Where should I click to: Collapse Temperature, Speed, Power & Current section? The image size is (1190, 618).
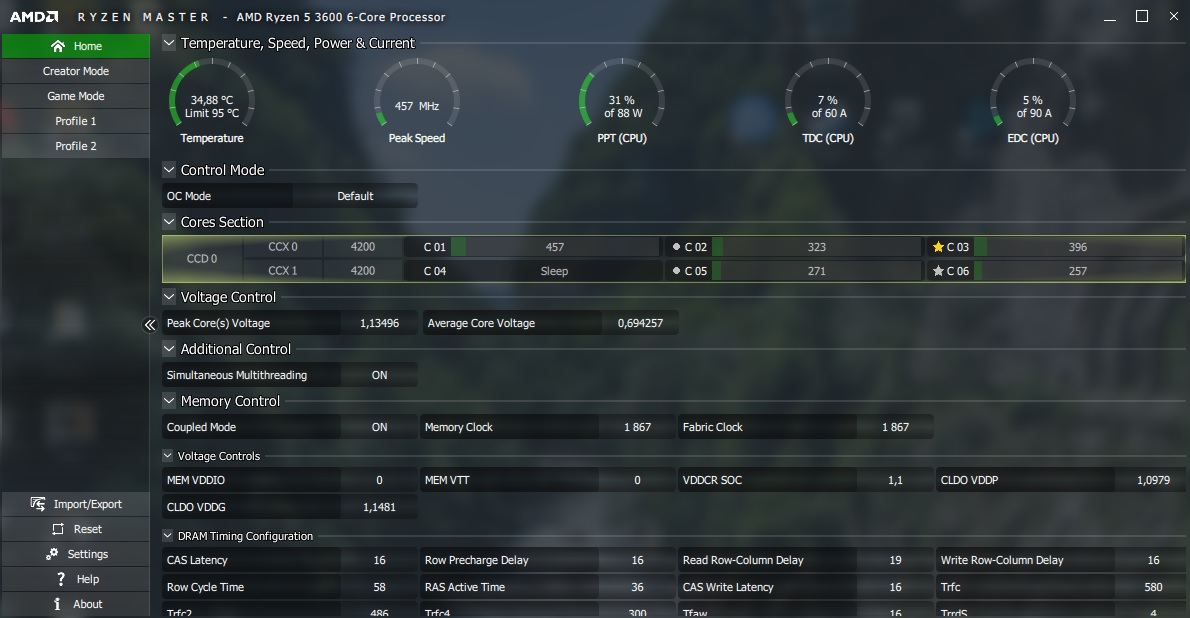(x=169, y=43)
